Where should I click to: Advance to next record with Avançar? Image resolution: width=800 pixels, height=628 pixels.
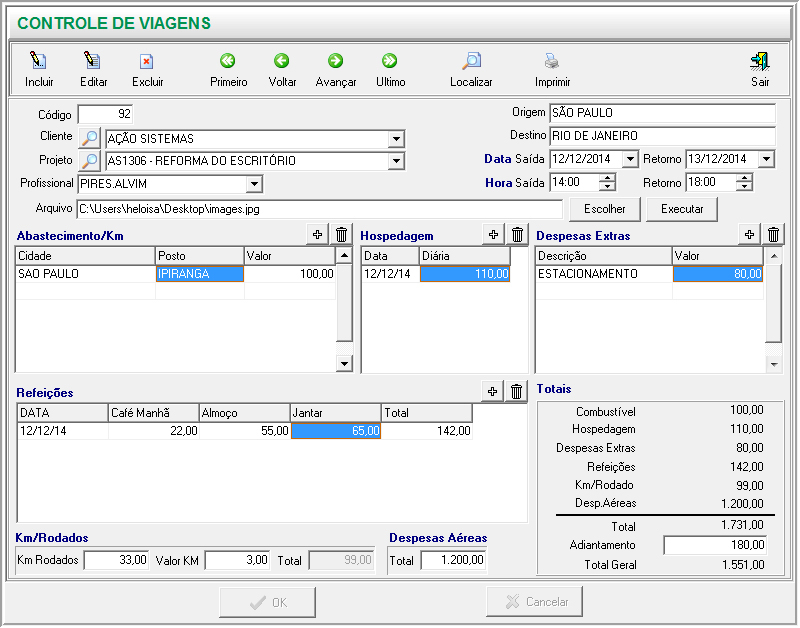point(335,61)
